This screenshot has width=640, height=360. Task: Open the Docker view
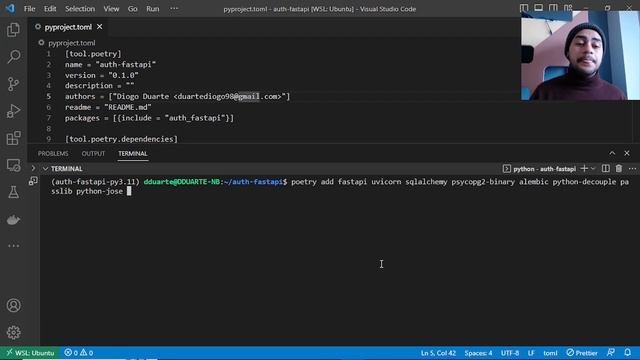click(13, 220)
